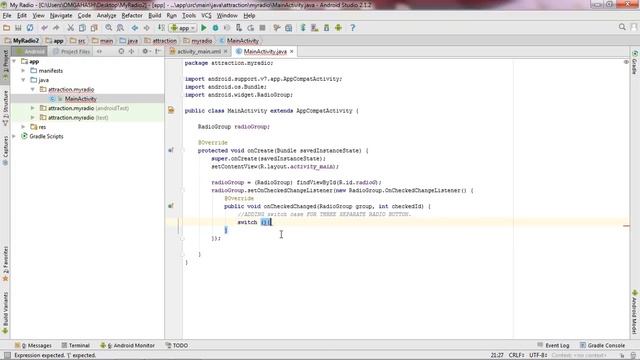Open the File menu
Screen dimensions: 640x360
point(7,16)
